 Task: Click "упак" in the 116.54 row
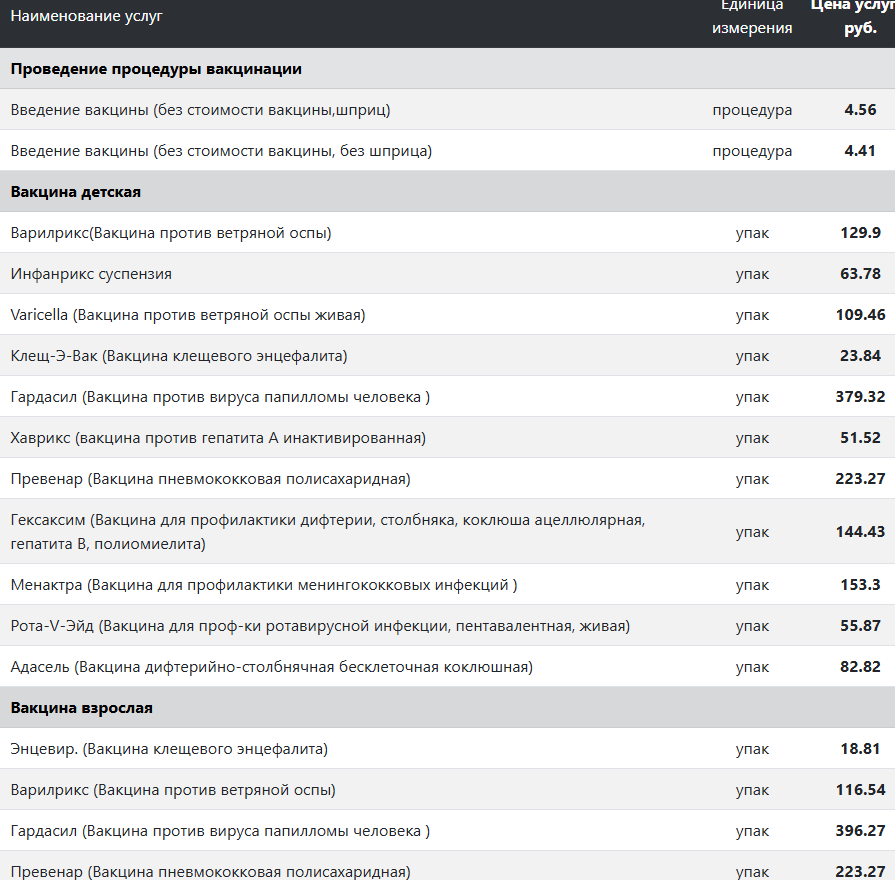[752, 791]
